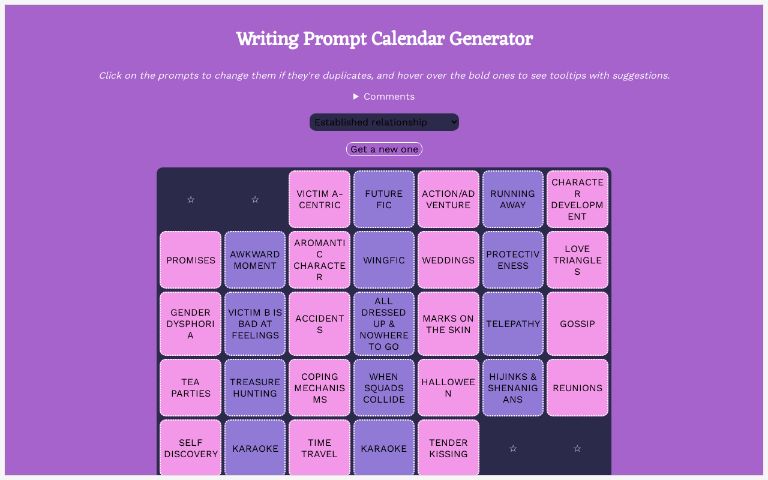
Task: Change the Time Travel prompt
Action: (x=319, y=448)
